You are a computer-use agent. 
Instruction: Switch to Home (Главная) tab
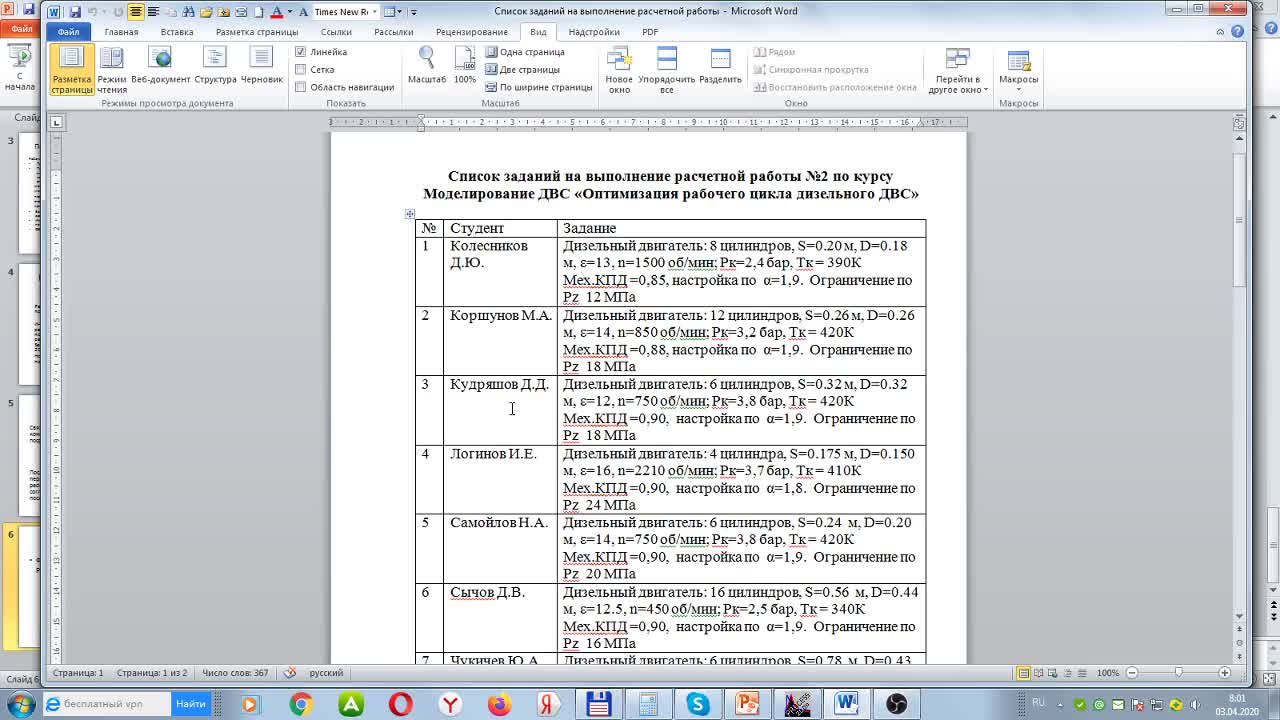click(x=121, y=32)
